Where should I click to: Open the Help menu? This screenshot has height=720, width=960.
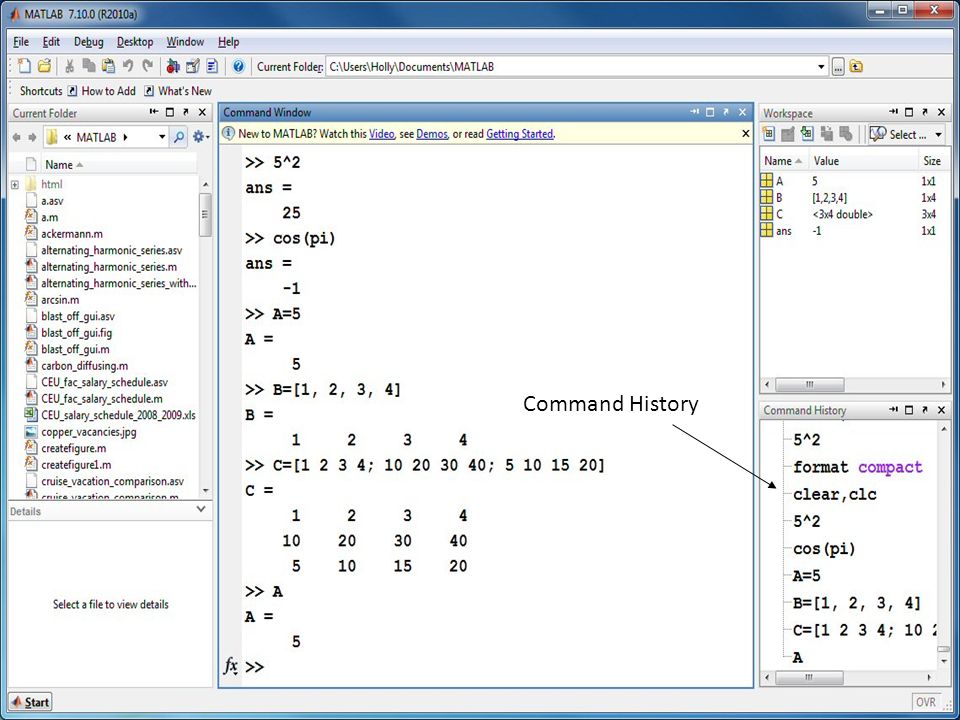tap(228, 42)
